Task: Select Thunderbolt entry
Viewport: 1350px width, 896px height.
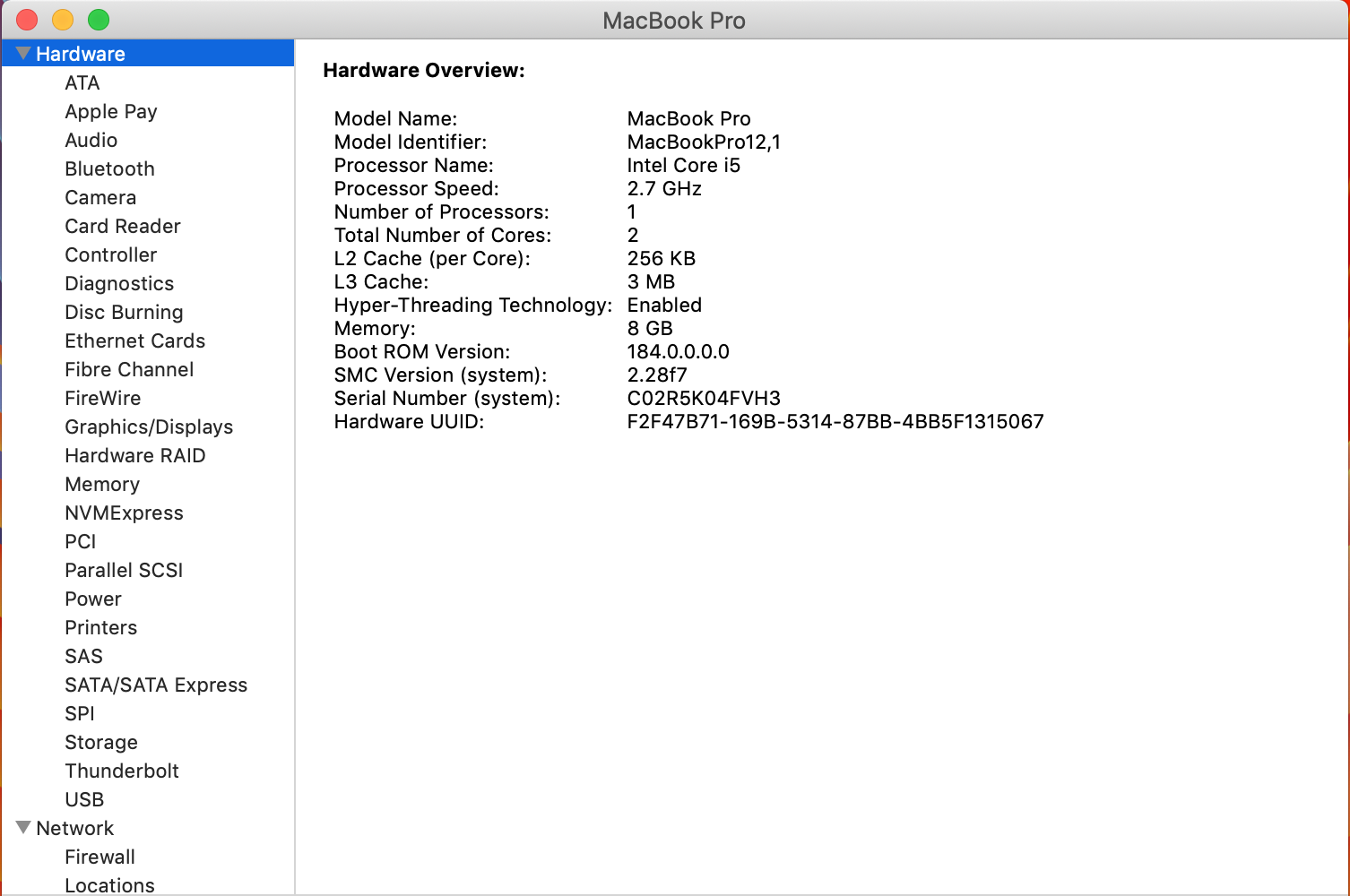Action: pyautogui.click(x=122, y=771)
